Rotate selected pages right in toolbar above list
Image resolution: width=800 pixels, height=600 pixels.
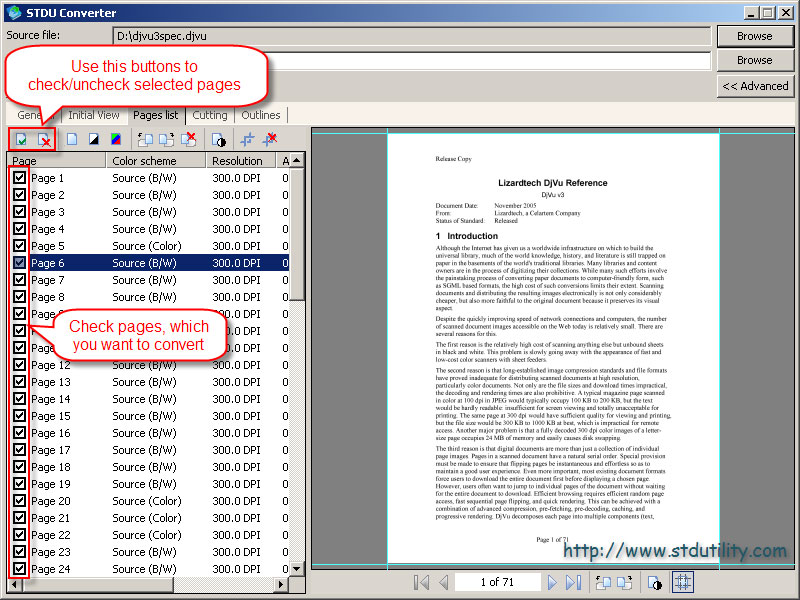tap(166, 139)
